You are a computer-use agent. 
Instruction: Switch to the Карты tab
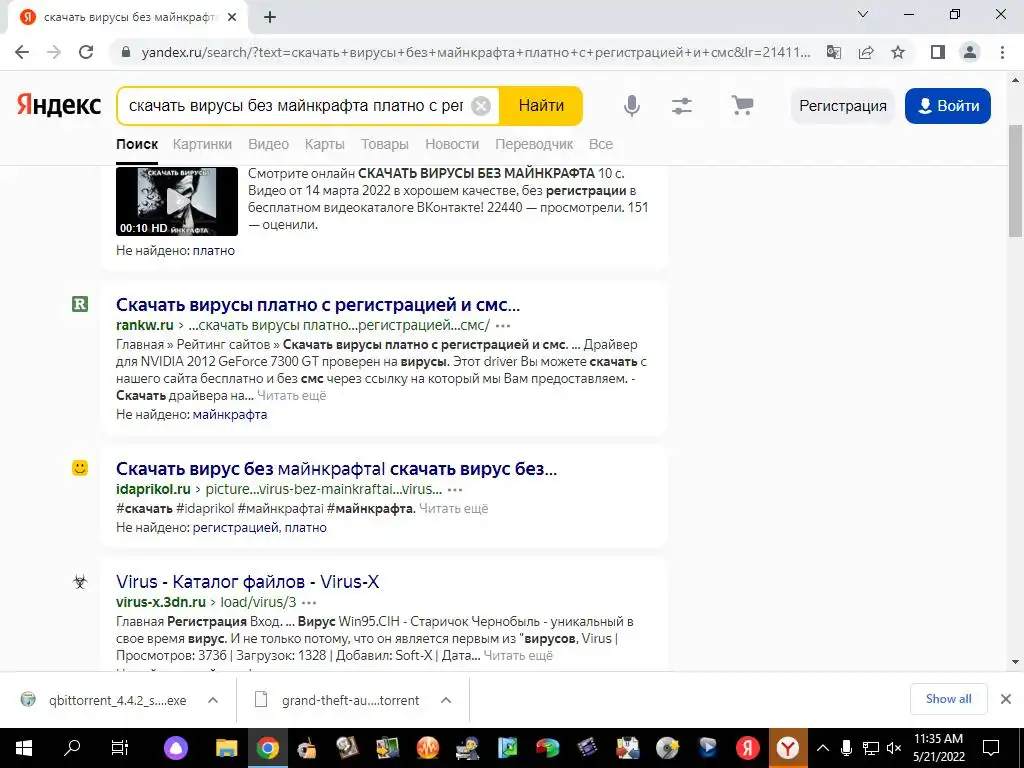pos(325,144)
